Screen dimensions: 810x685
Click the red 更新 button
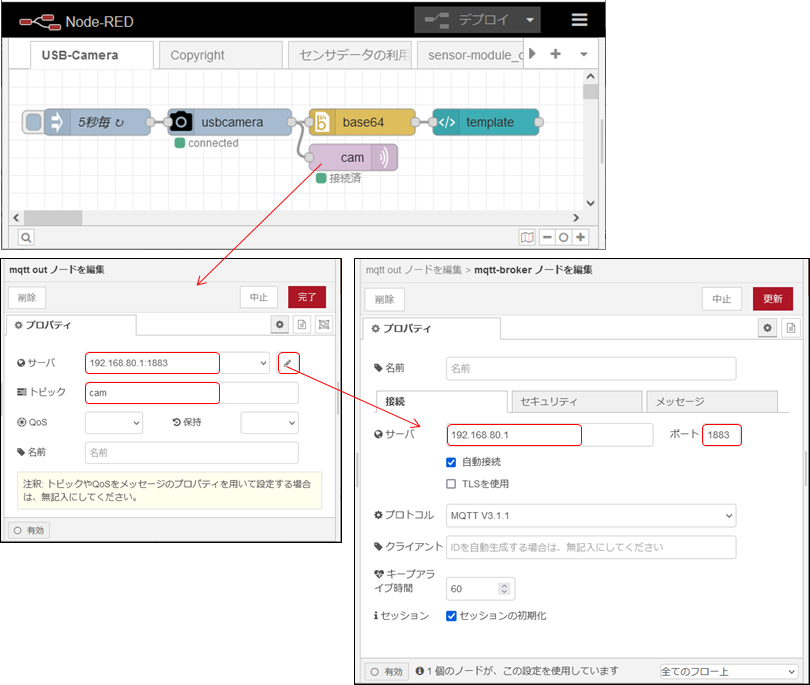click(x=773, y=299)
